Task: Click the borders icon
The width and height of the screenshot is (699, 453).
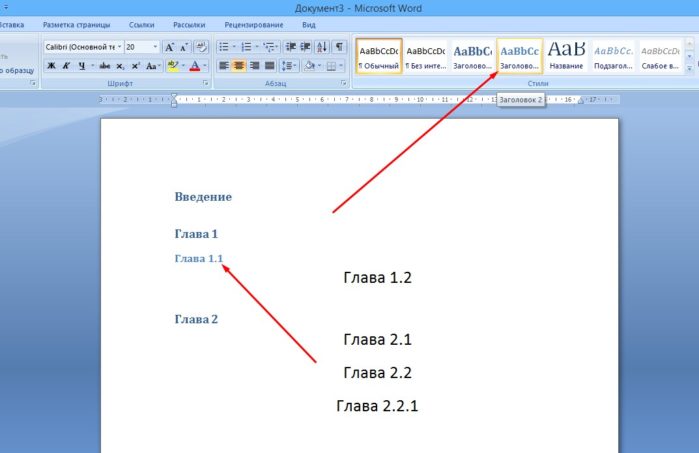Action: coord(331,66)
